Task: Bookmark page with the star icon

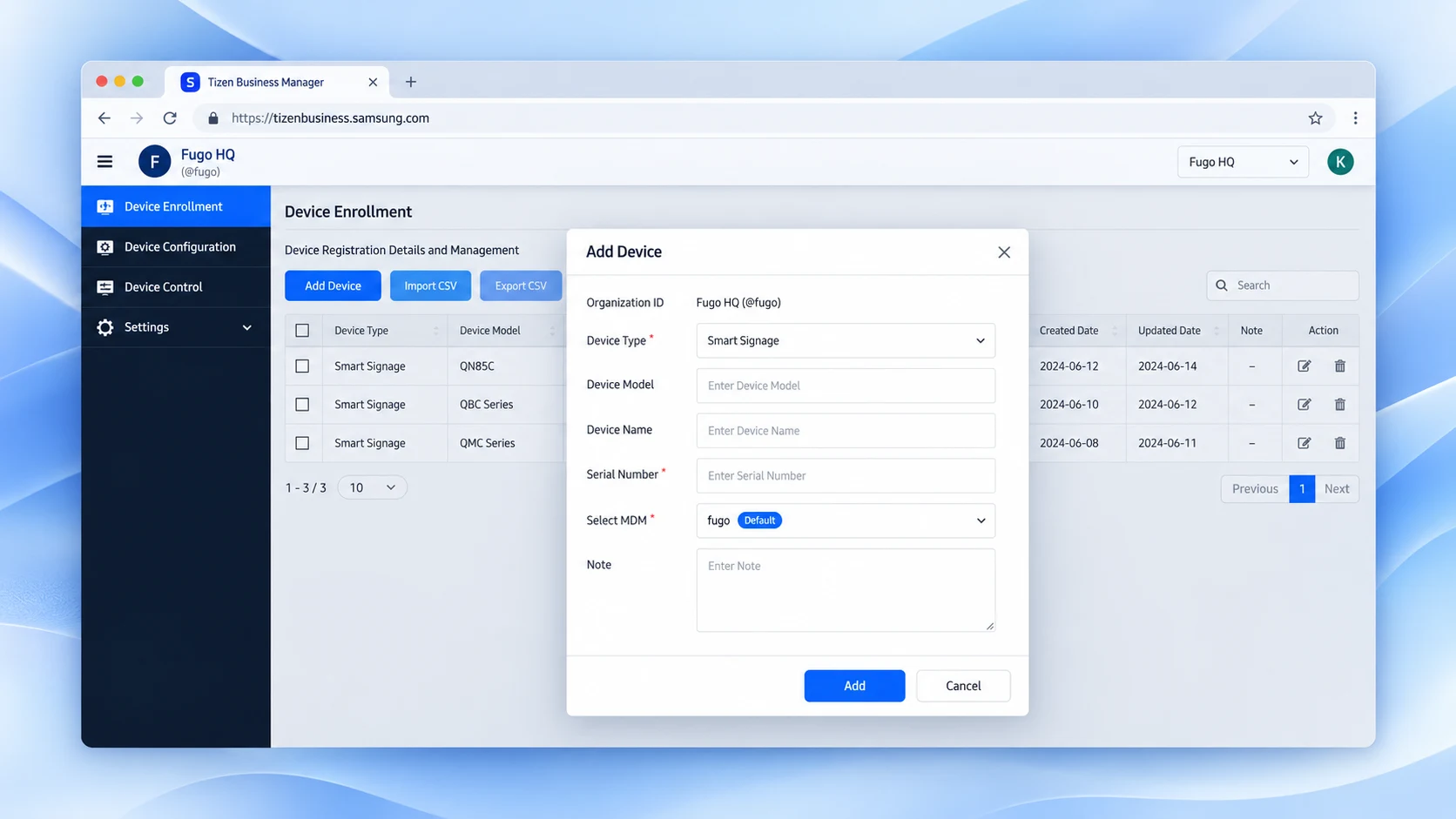Action: click(1315, 118)
